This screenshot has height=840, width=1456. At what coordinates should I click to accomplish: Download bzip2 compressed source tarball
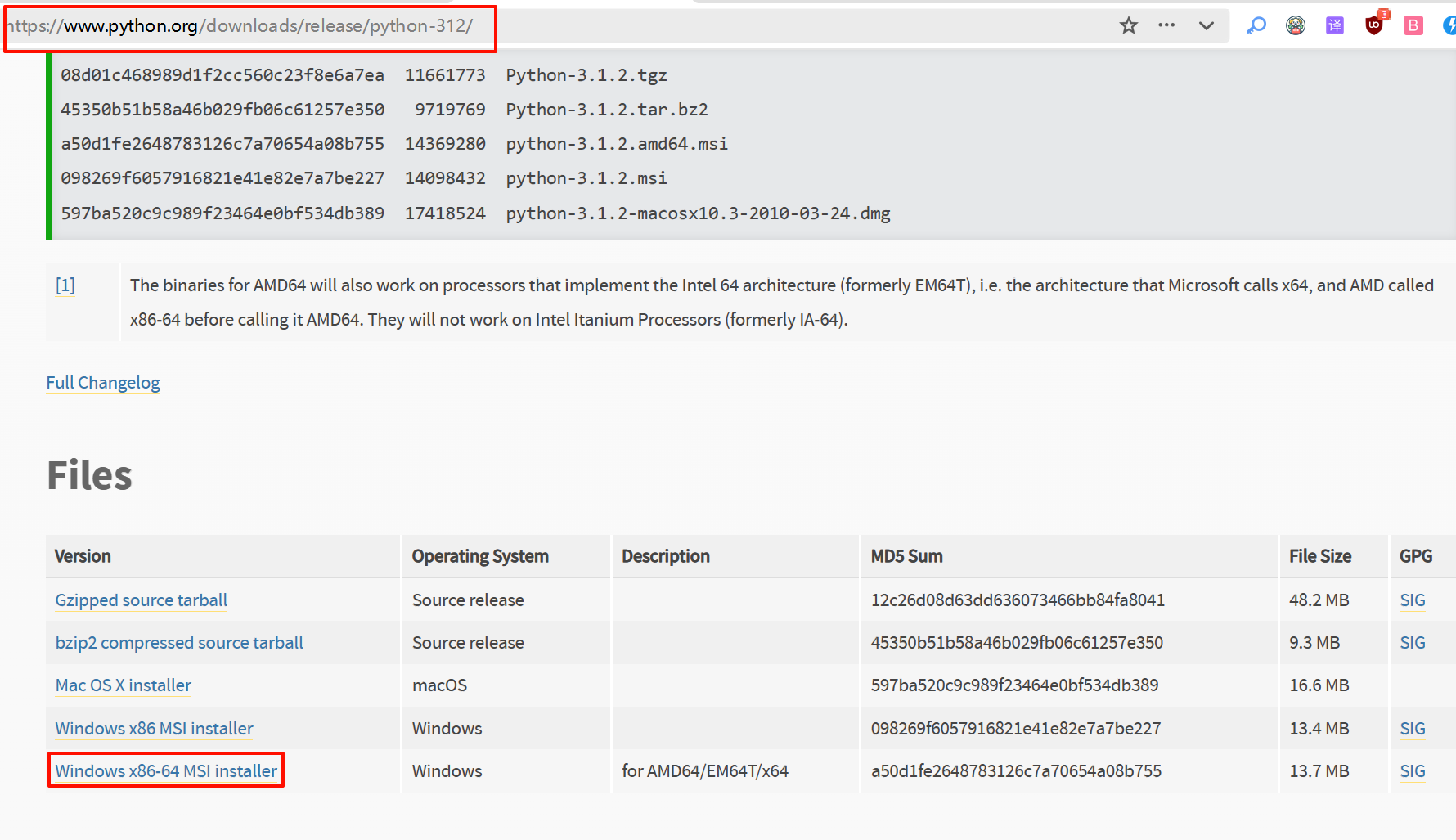pos(179,643)
